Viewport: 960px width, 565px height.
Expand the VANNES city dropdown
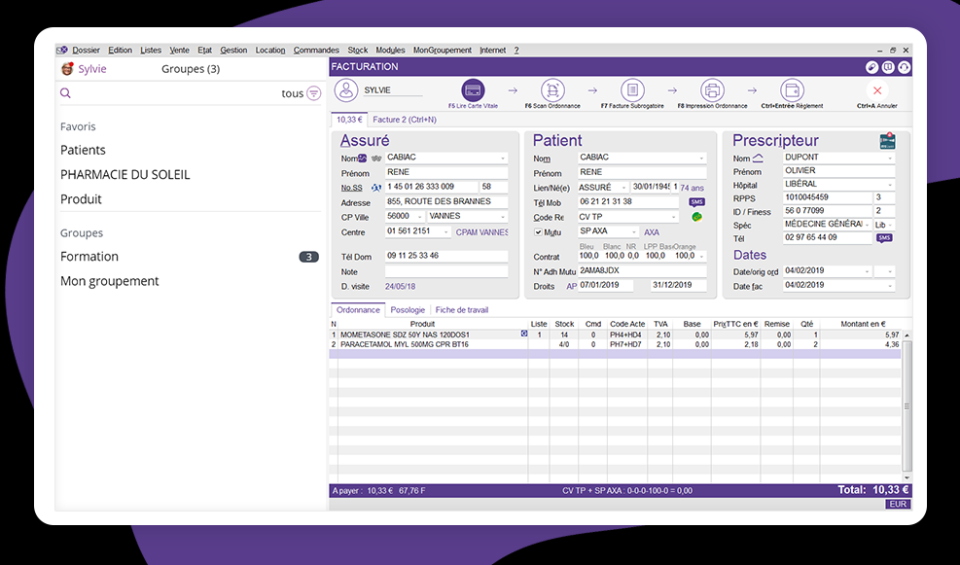coord(503,216)
